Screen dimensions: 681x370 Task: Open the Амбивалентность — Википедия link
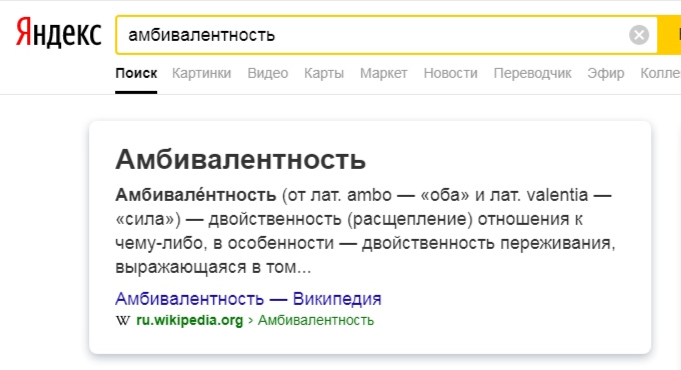click(248, 299)
